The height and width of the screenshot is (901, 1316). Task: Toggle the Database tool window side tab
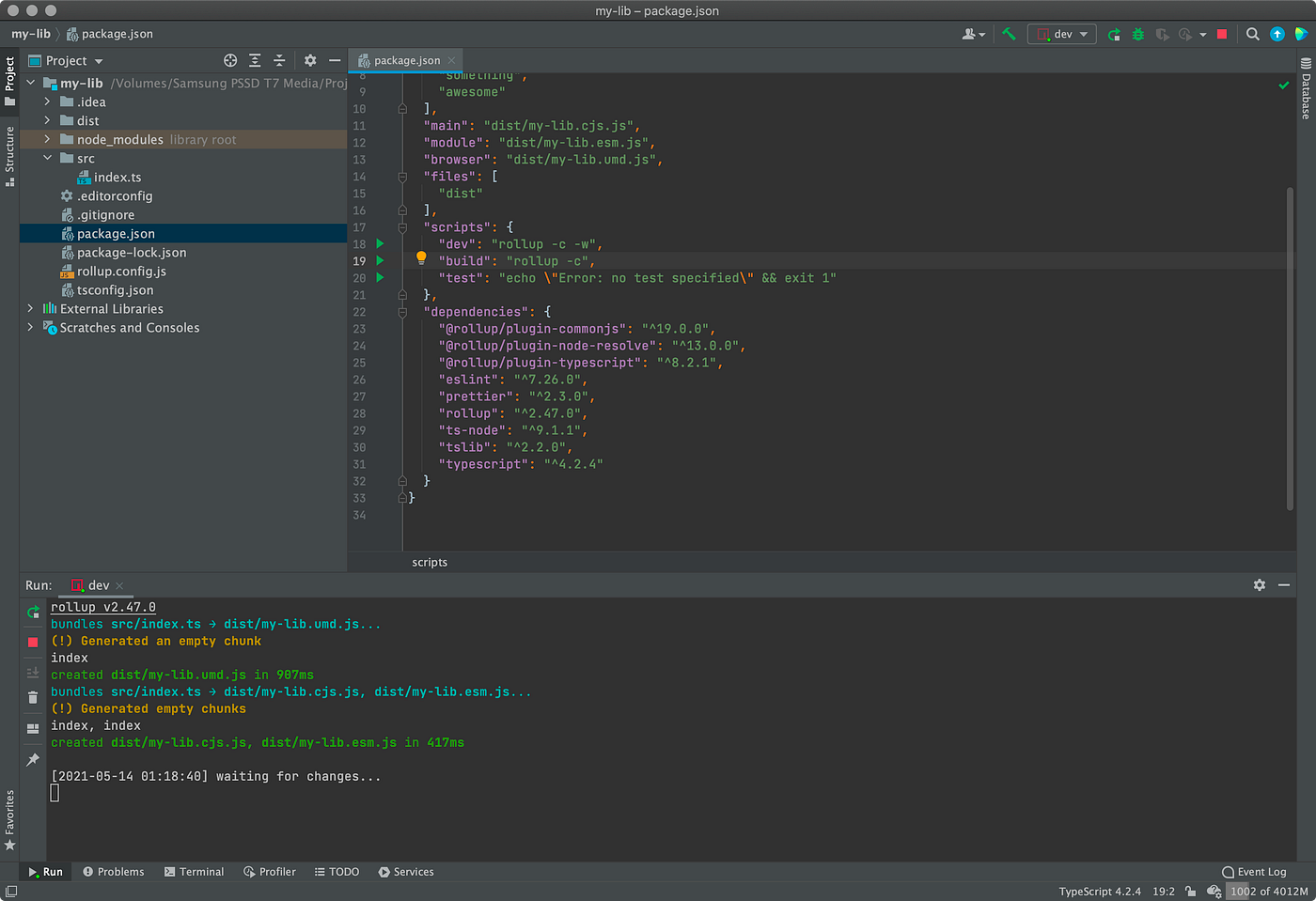click(1306, 89)
